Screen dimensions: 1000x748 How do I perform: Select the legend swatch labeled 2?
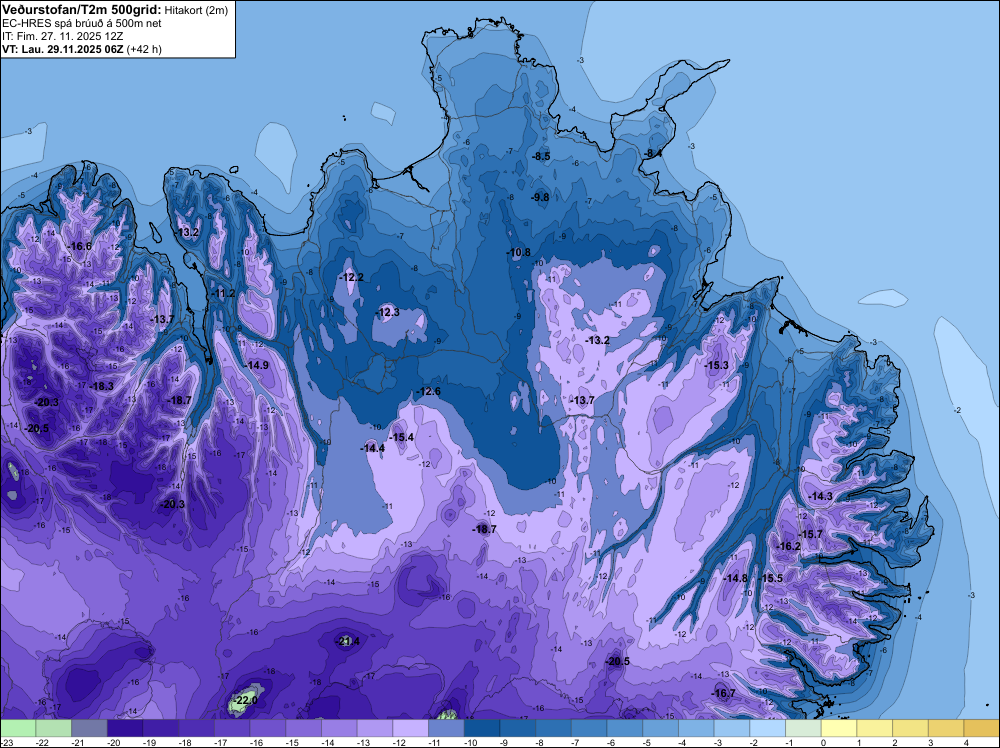[x=910, y=728]
